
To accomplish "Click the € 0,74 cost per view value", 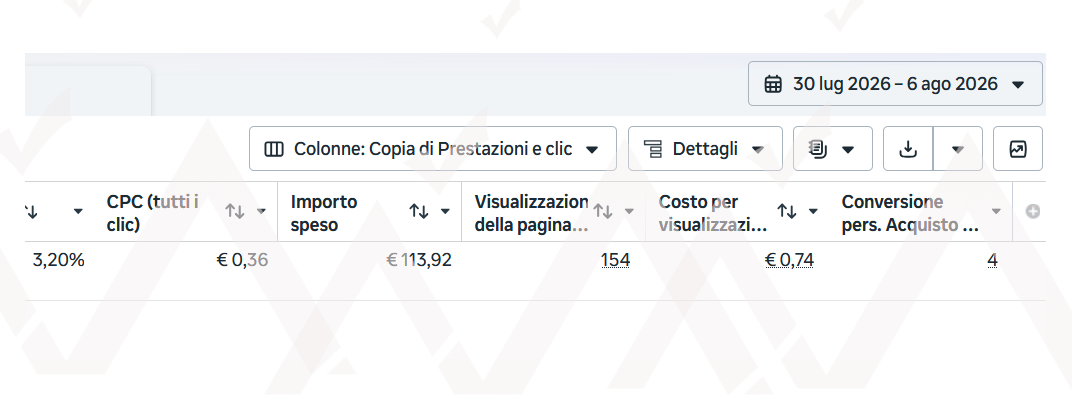I will pos(789,260).
